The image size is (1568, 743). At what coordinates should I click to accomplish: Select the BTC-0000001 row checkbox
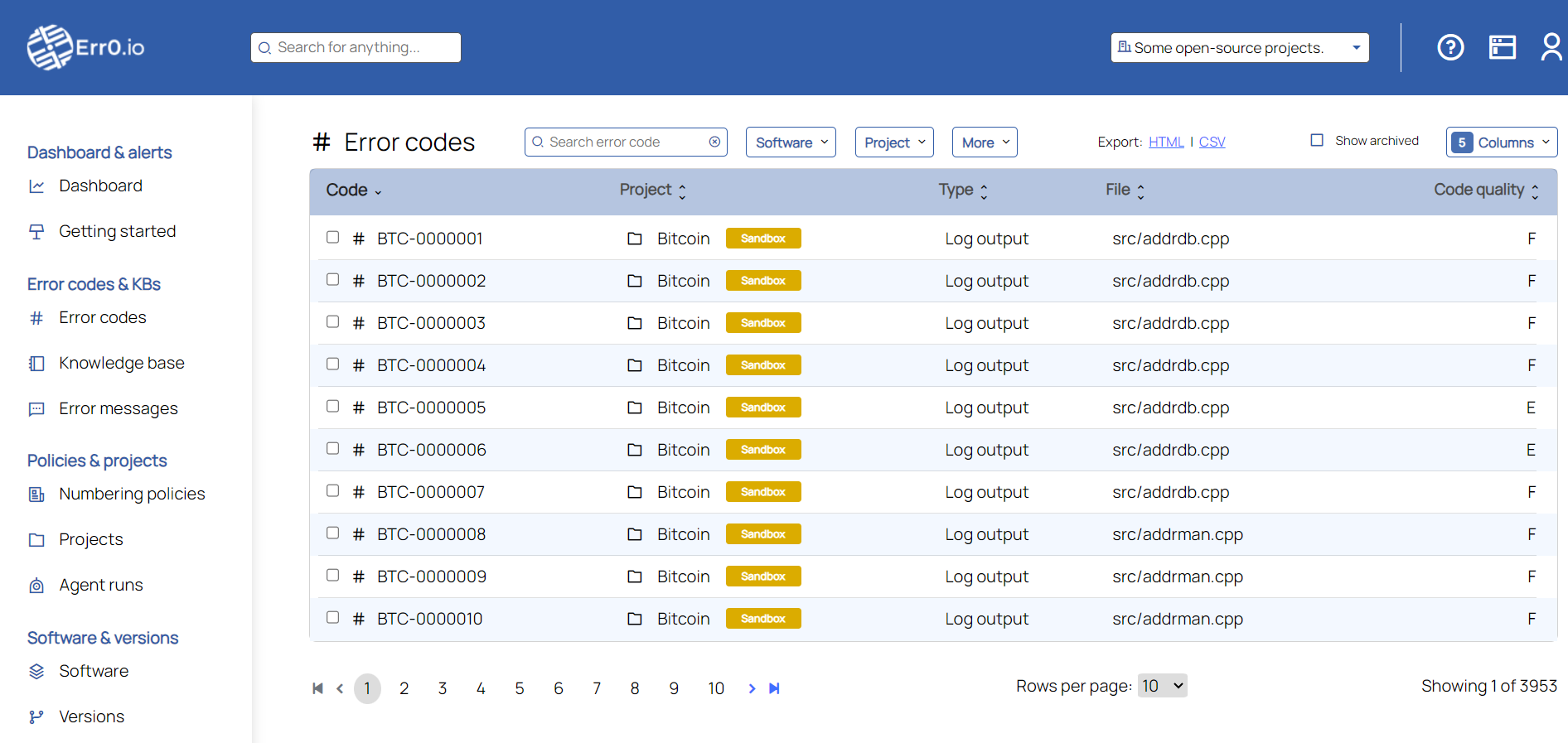(x=333, y=237)
